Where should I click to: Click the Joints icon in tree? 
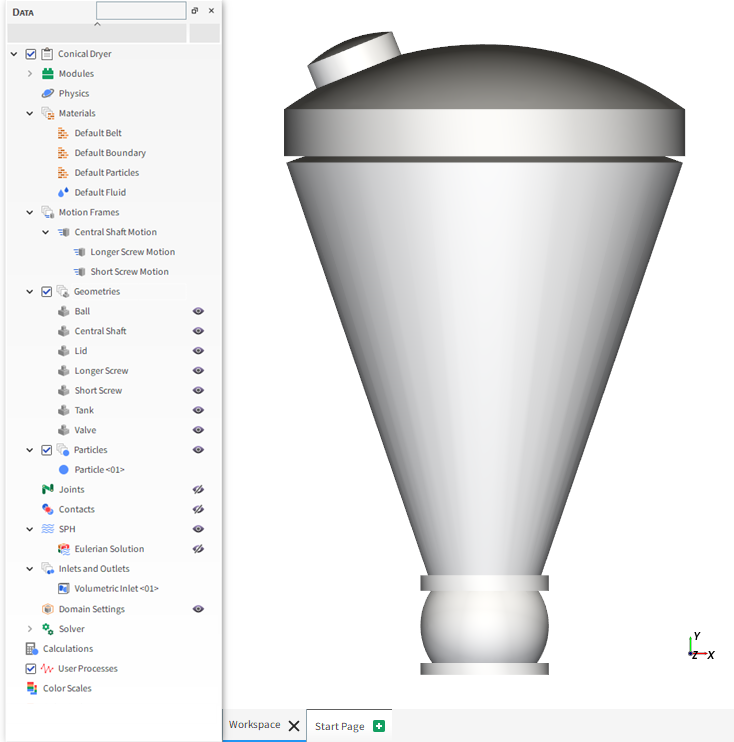[x=47, y=489]
